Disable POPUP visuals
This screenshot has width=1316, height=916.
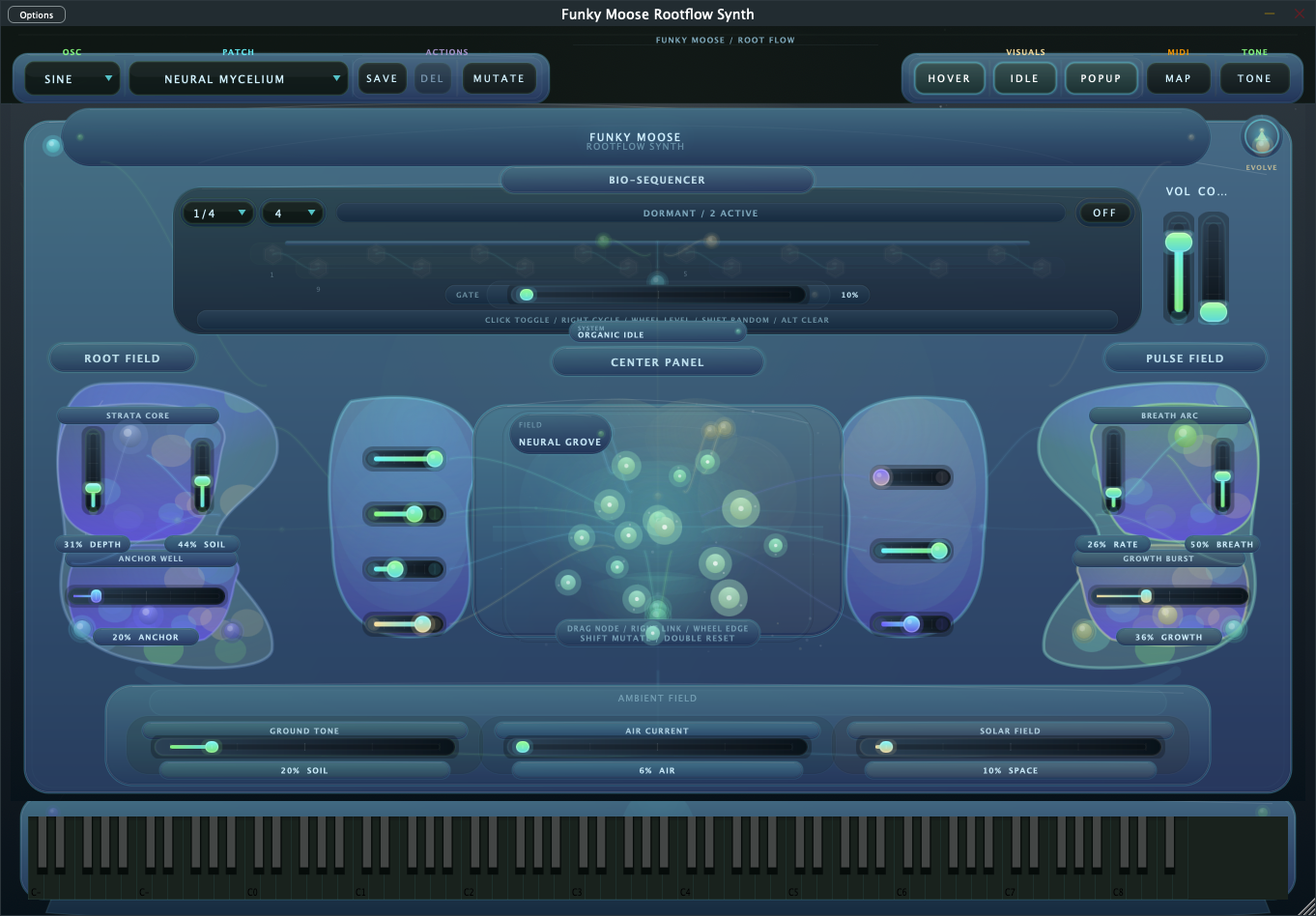click(x=1101, y=78)
